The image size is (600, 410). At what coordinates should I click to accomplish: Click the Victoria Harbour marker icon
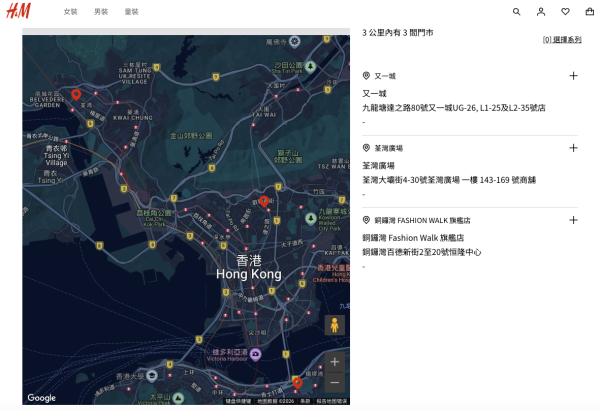tap(255, 354)
